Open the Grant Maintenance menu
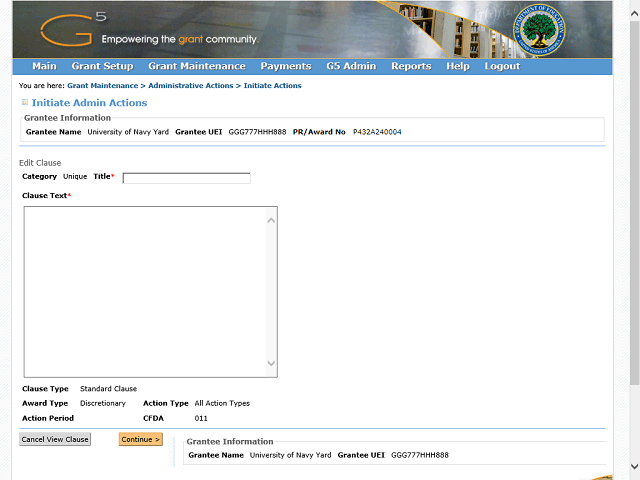Viewport: 640px width, 480px height. pos(197,66)
